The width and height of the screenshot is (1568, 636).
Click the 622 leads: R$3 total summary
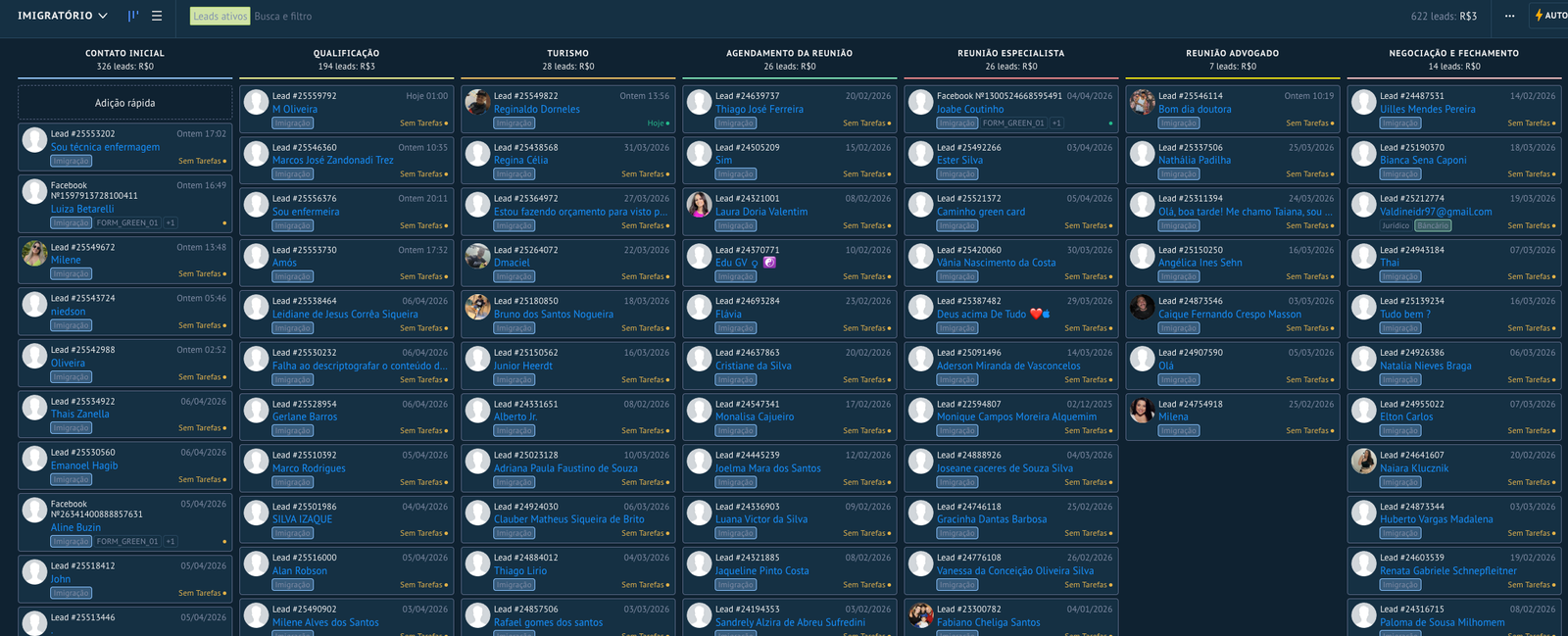click(1444, 17)
